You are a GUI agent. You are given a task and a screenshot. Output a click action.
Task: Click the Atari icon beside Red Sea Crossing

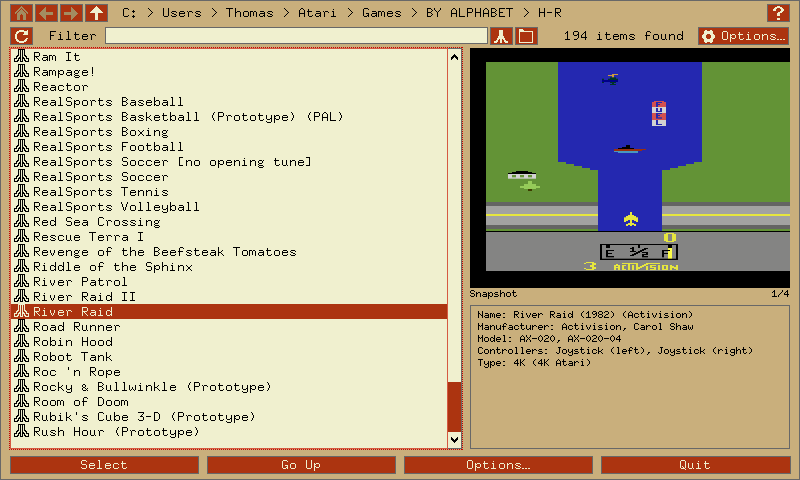pos(21,221)
